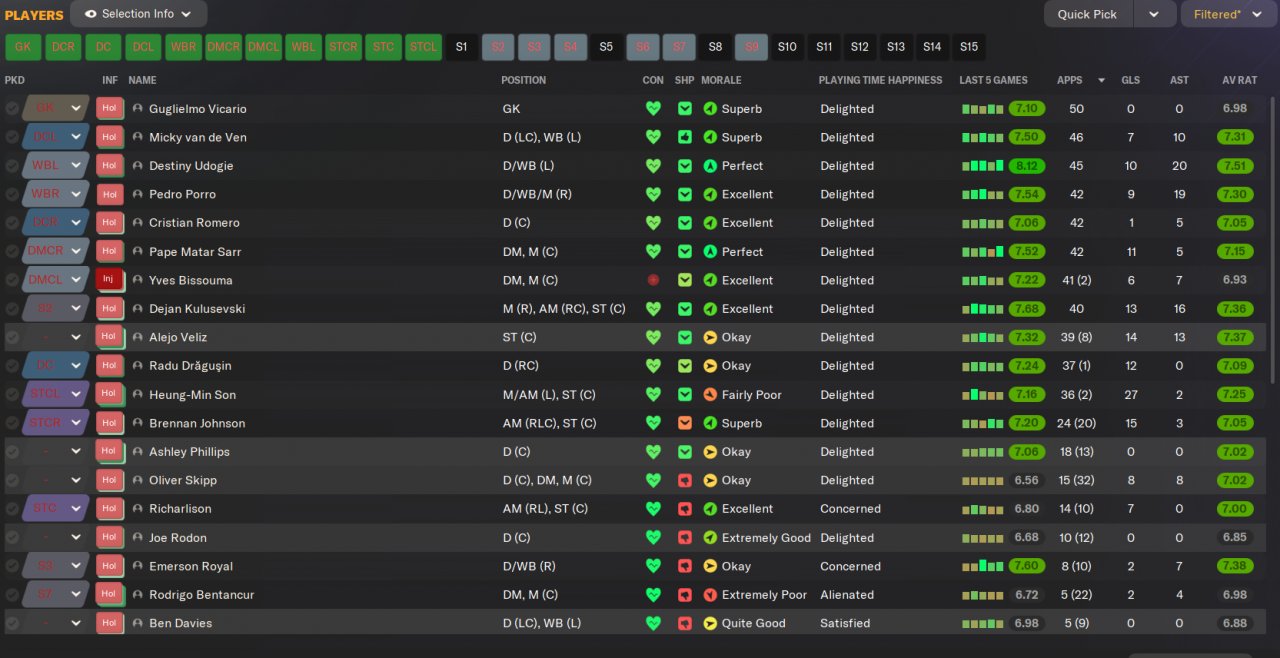
Task: Toggle the picked checkmark for Micky van de Ven
Action: [12, 137]
